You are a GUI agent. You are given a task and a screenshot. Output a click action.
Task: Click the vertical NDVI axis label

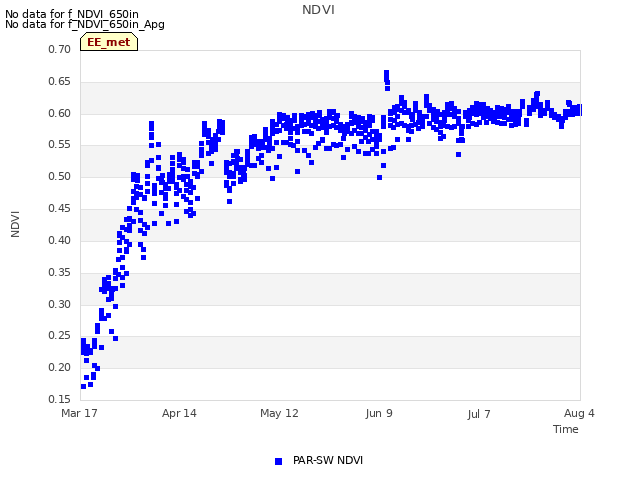15,224
